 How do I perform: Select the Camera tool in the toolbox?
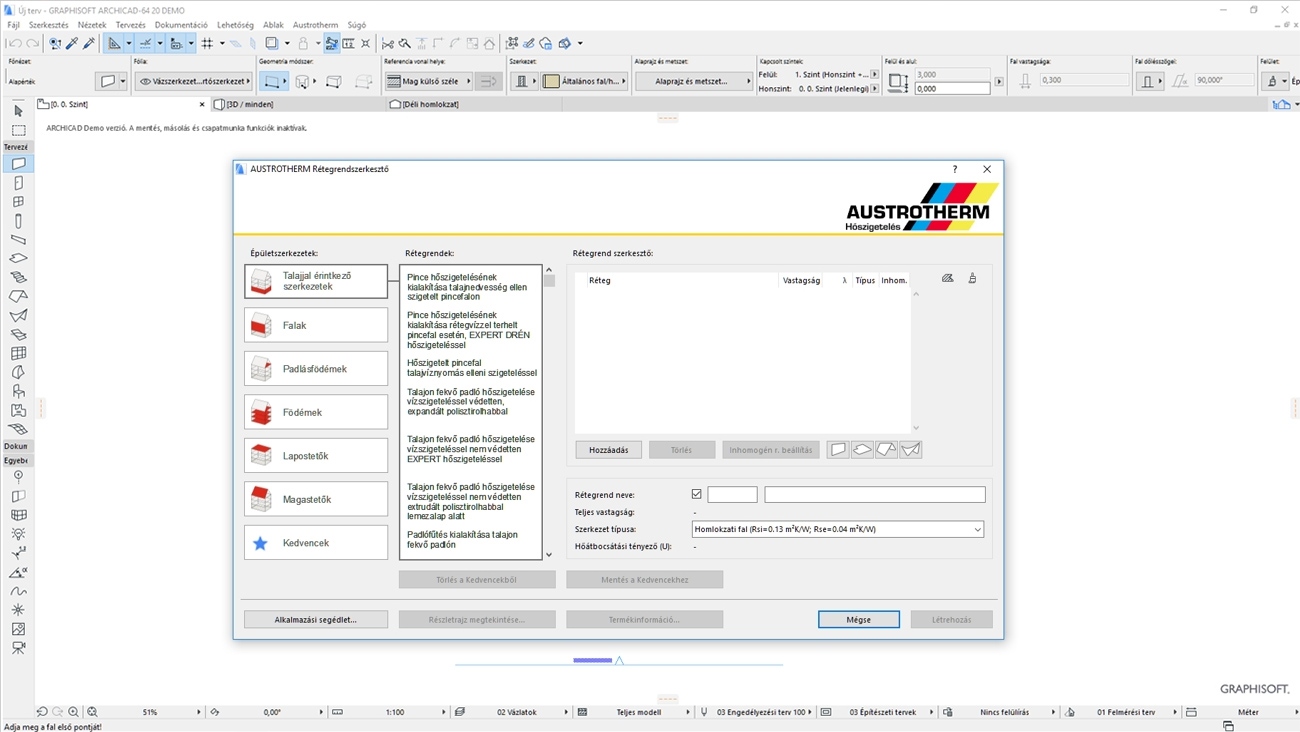[x=18, y=648]
